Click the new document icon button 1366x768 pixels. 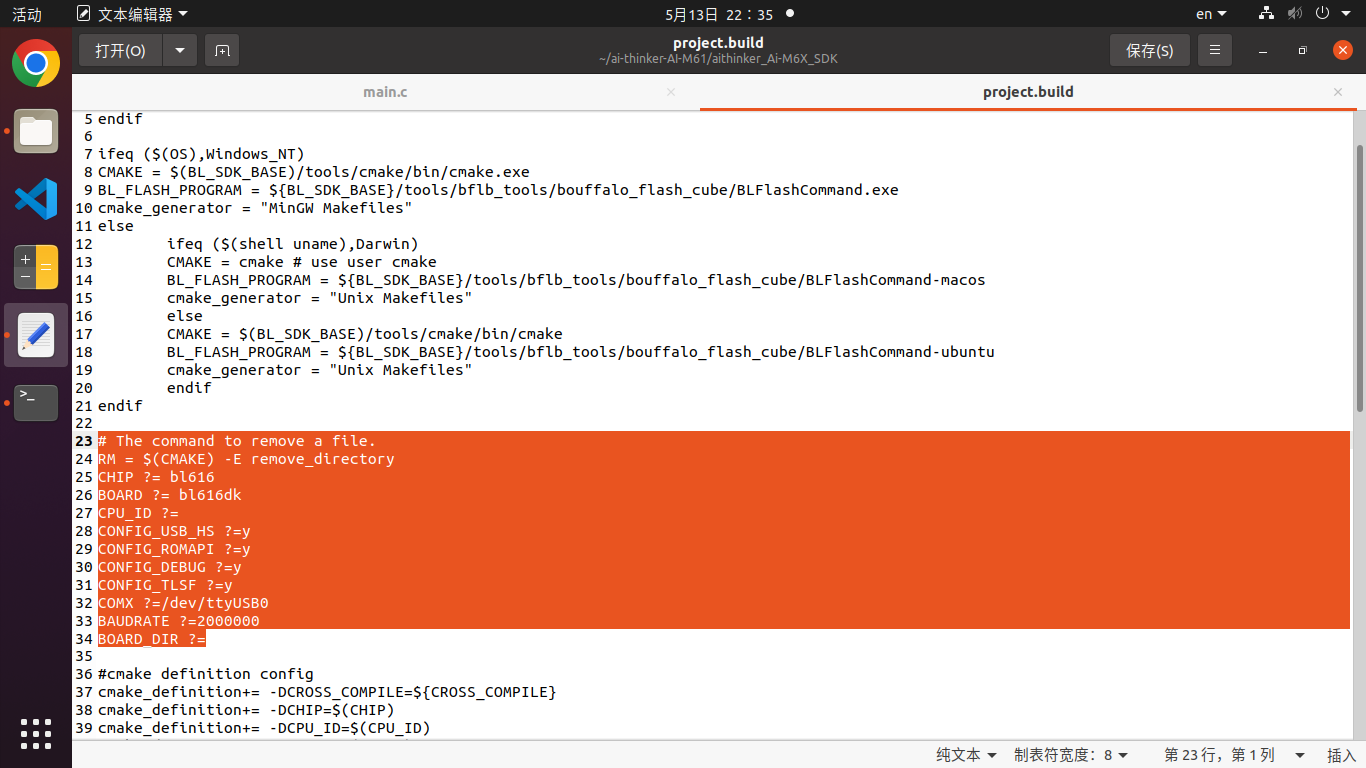[222, 50]
